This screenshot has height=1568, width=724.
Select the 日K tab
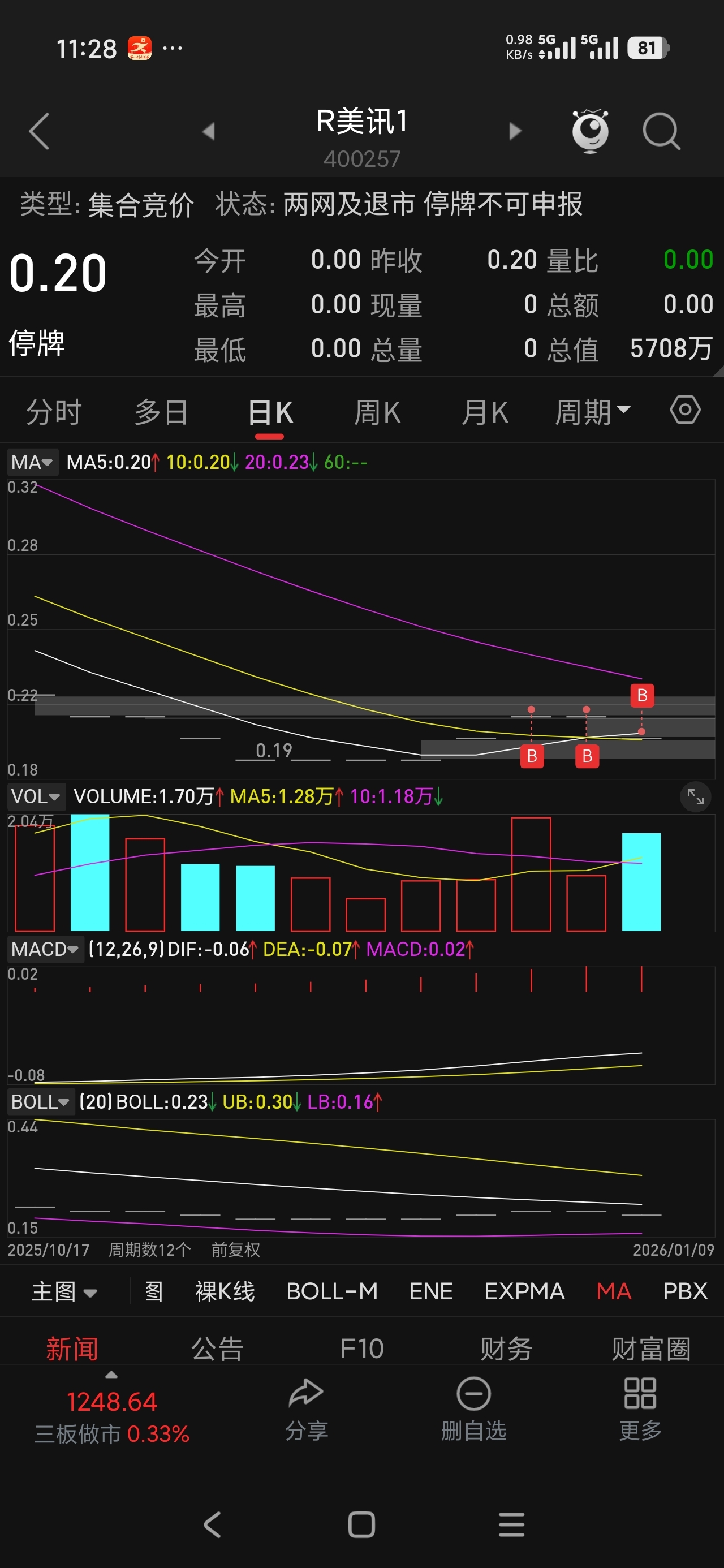[x=270, y=412]
